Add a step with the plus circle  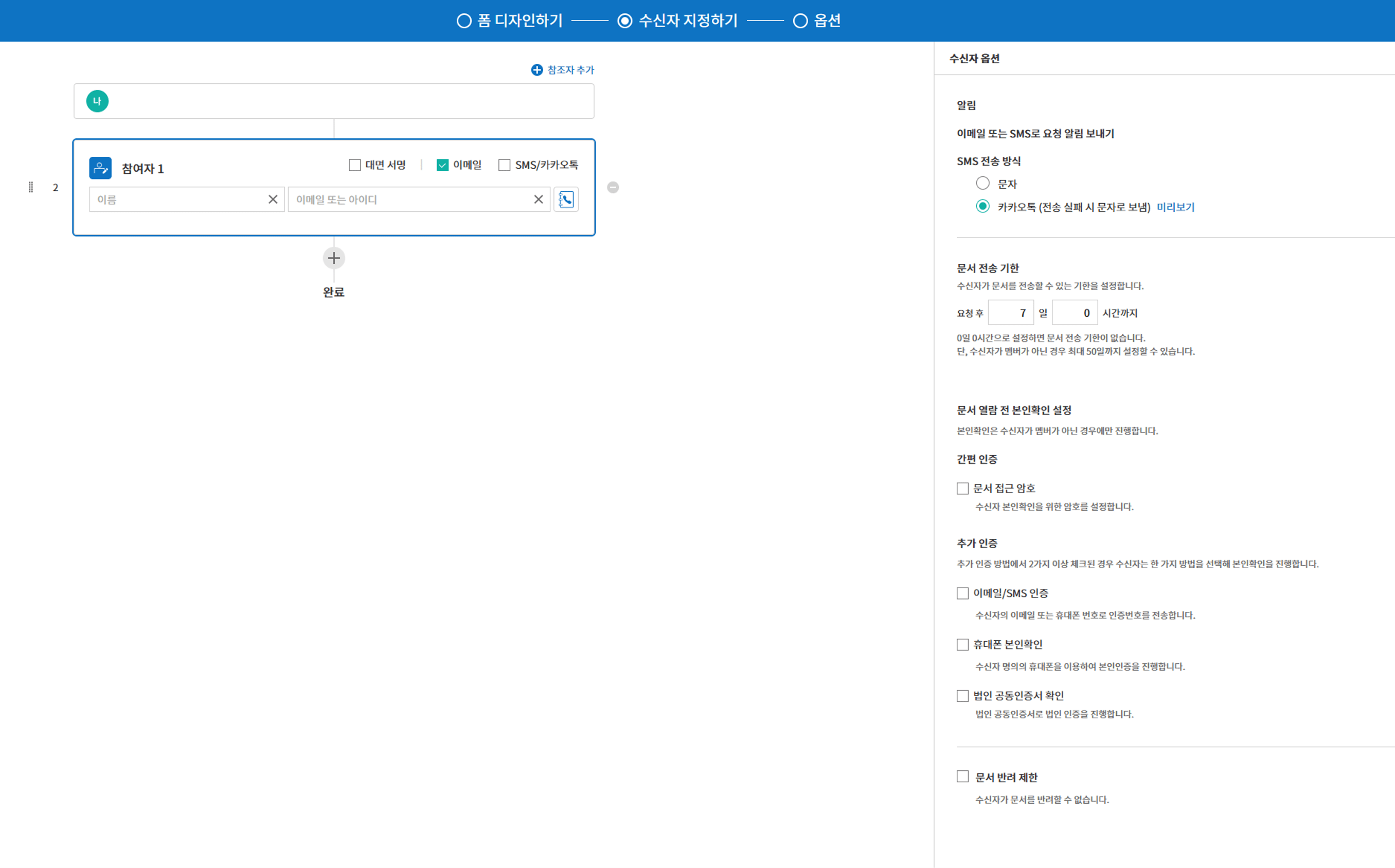point(333,258)
